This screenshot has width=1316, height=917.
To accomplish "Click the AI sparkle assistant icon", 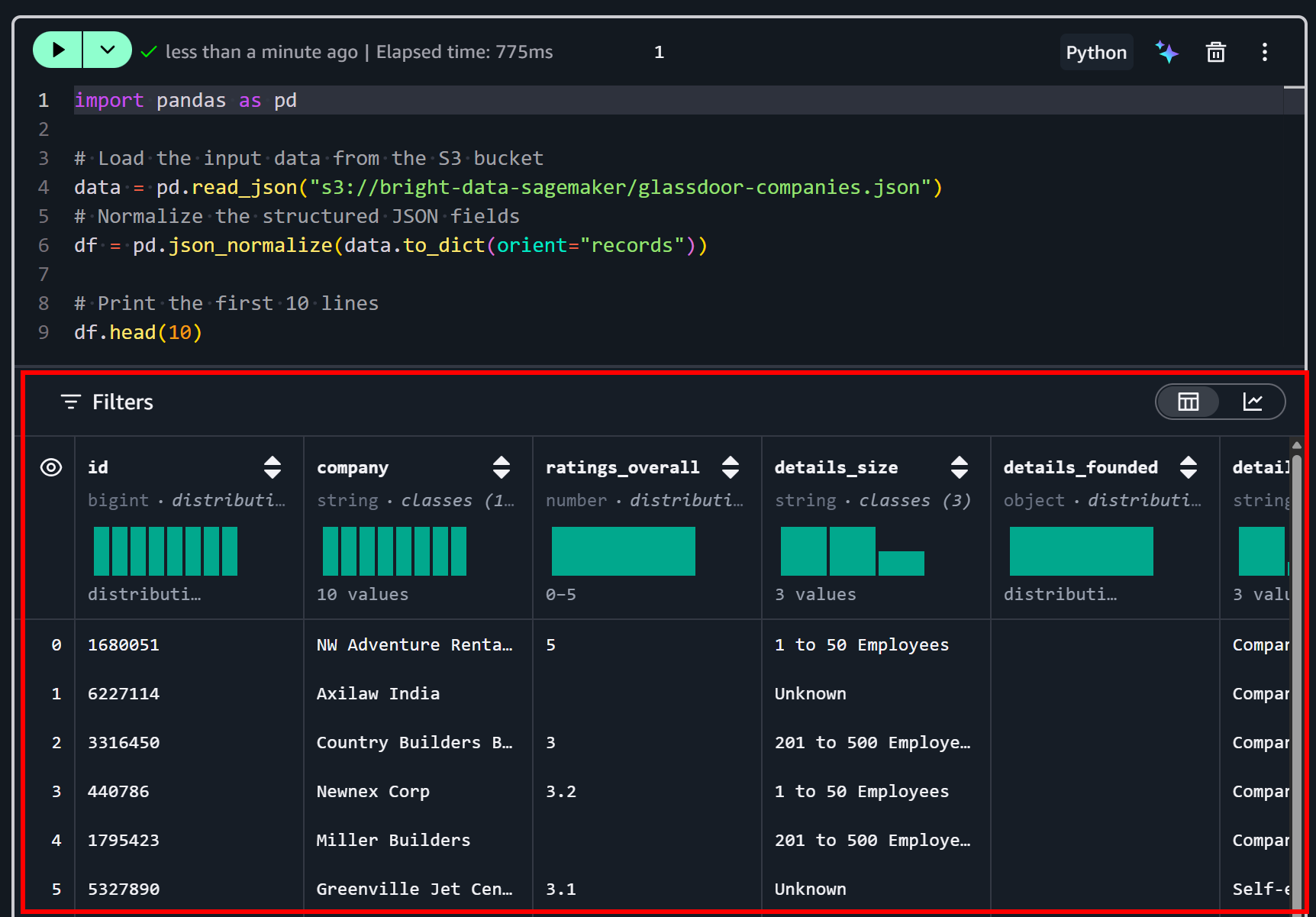I will coord(1166,52).
